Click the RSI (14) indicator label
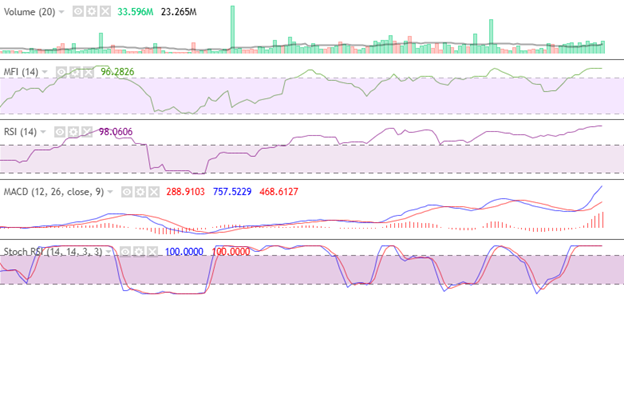Viewport: 624px width, 398px height. pyautogui.click(x=20, y=132)
